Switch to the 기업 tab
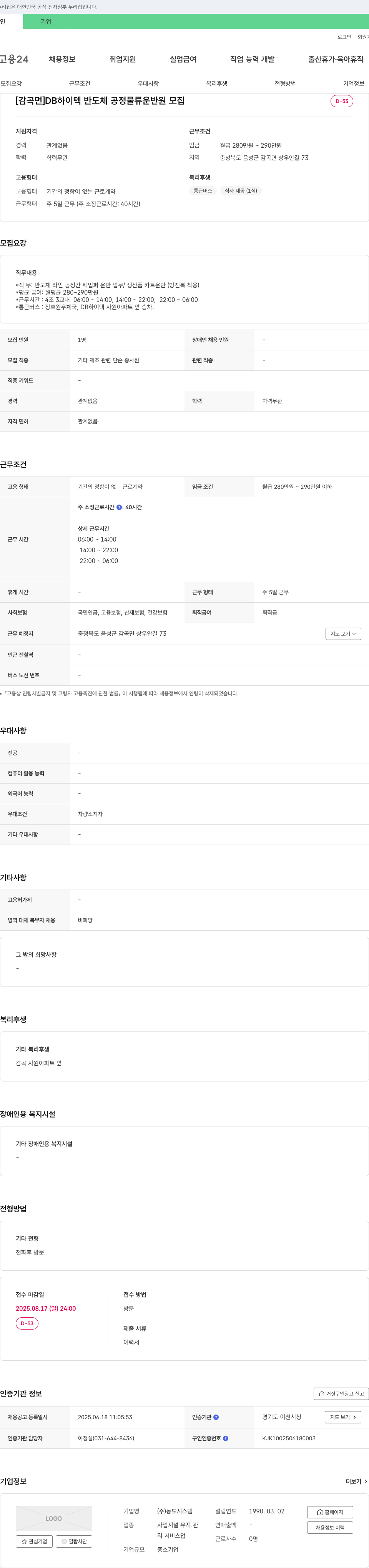 pyautogui.click(x=46, y=21)
